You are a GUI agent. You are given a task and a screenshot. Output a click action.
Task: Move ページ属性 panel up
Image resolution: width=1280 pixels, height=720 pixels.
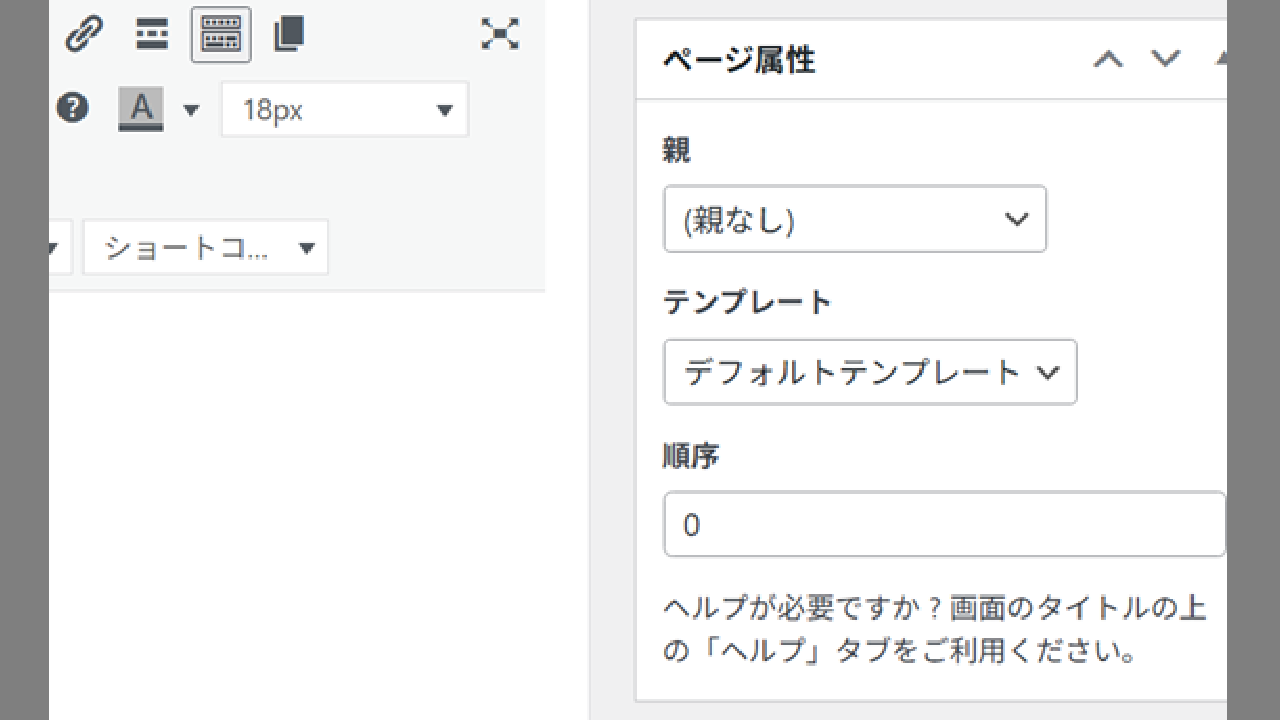pos(1108,59)
